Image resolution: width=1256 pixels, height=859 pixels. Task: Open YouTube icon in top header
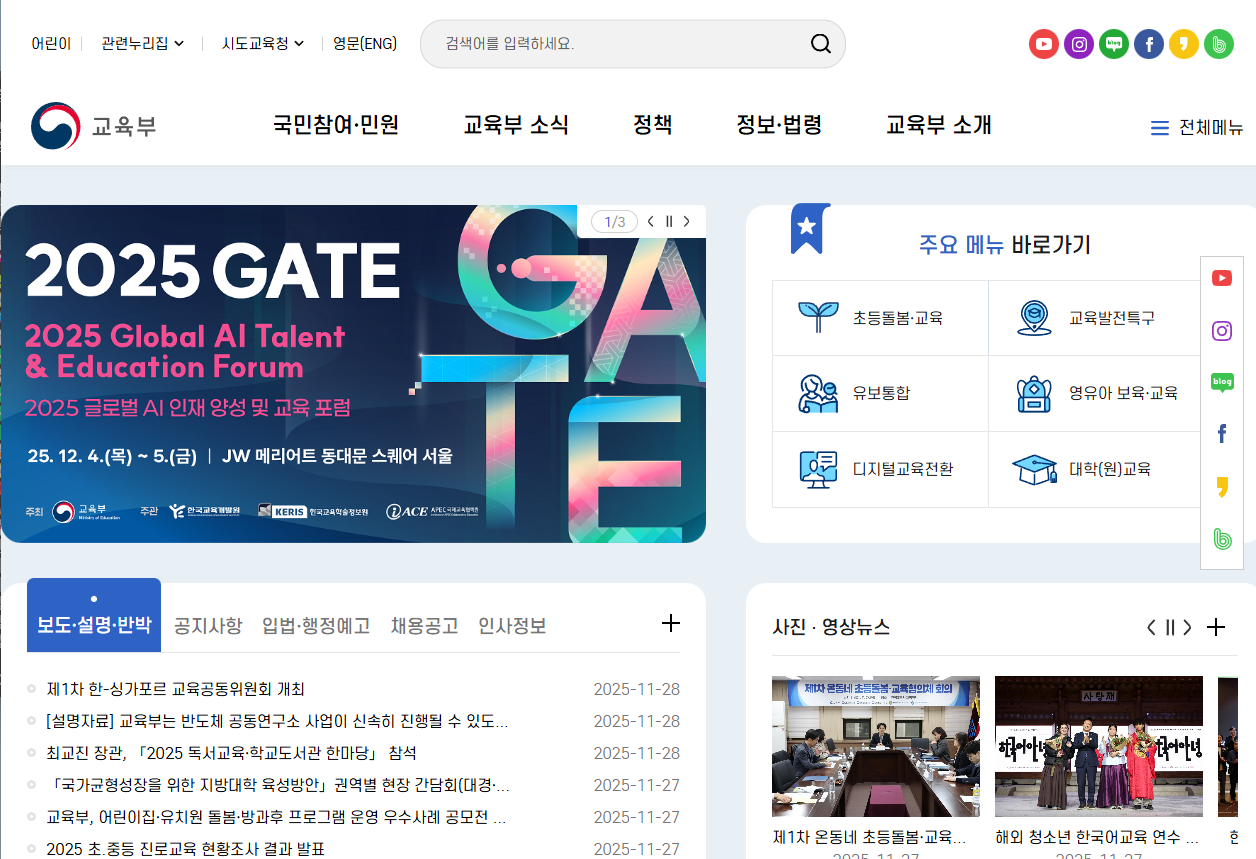click(x=1044, y=44)
